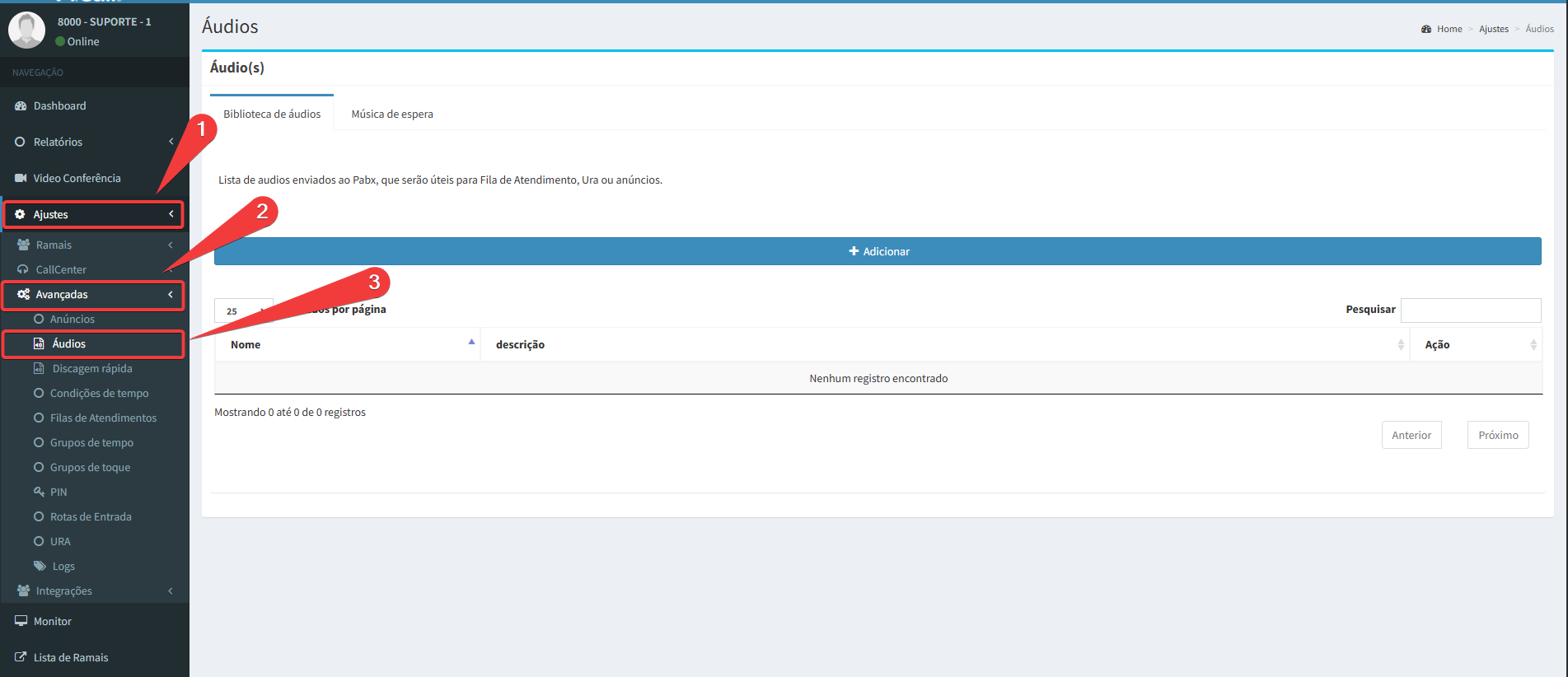The image size is (1568, 677).
Task: Click the Monitor screen icon
Action: [21, 622]
